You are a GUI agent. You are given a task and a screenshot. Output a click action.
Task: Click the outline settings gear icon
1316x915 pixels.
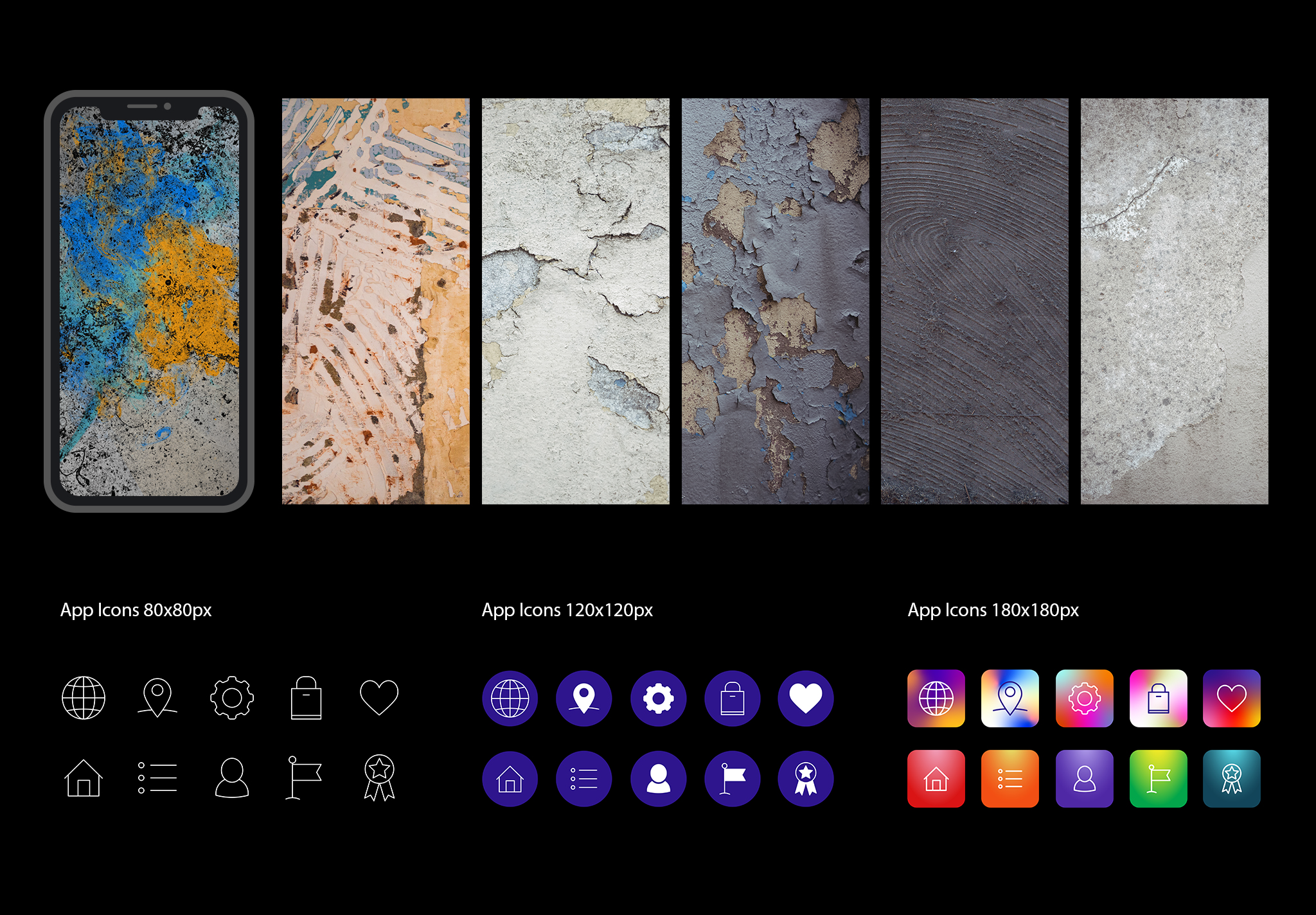[x=232, y=698]
